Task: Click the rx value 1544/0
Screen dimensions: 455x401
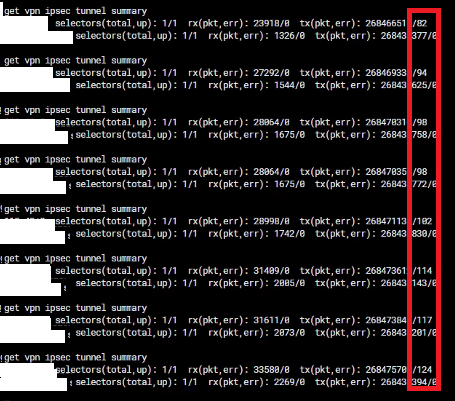Action: click(289, 85)
